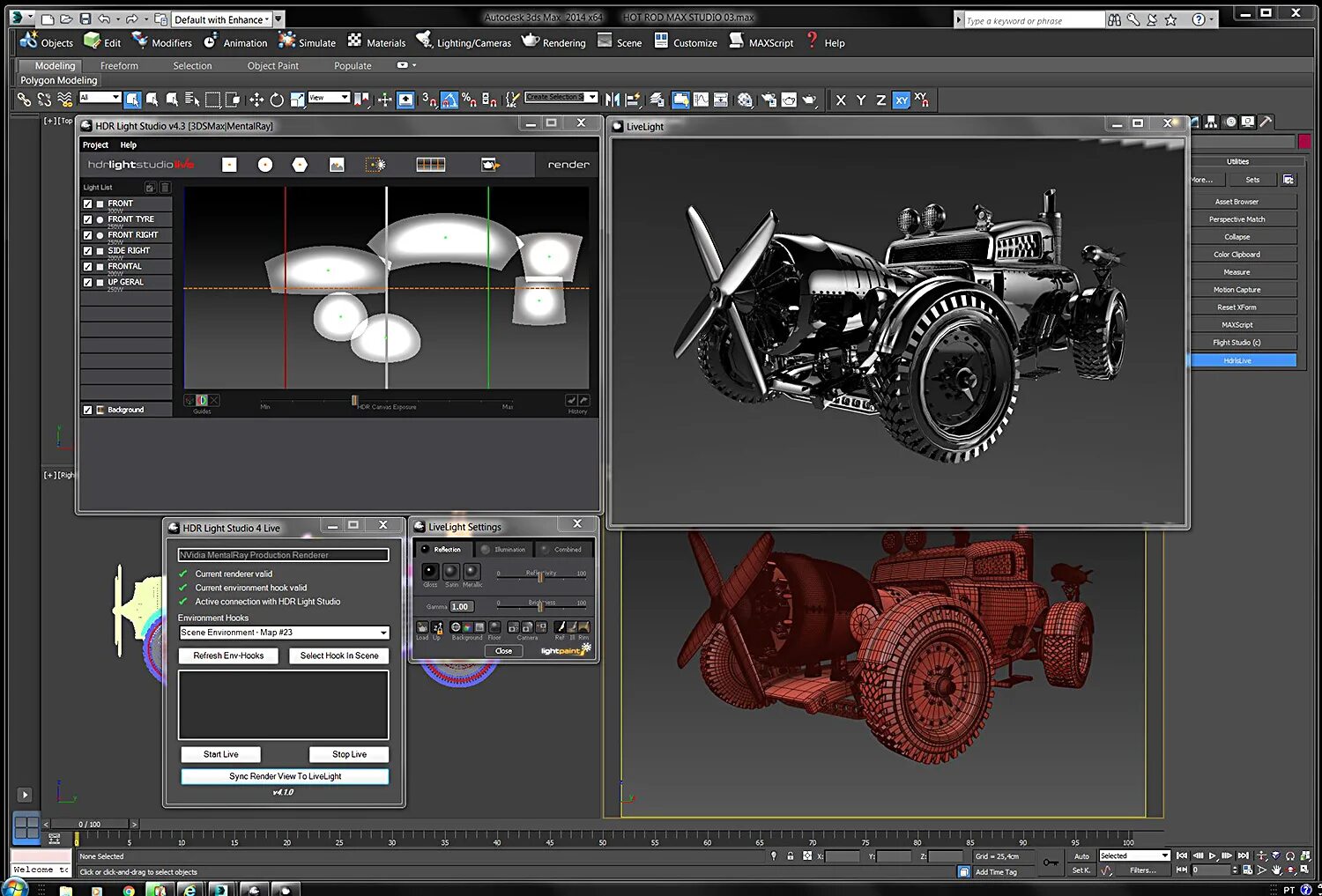The image size is (1322, 896).
Task: Disable the Background checkbox in light list
Action: 87,410
